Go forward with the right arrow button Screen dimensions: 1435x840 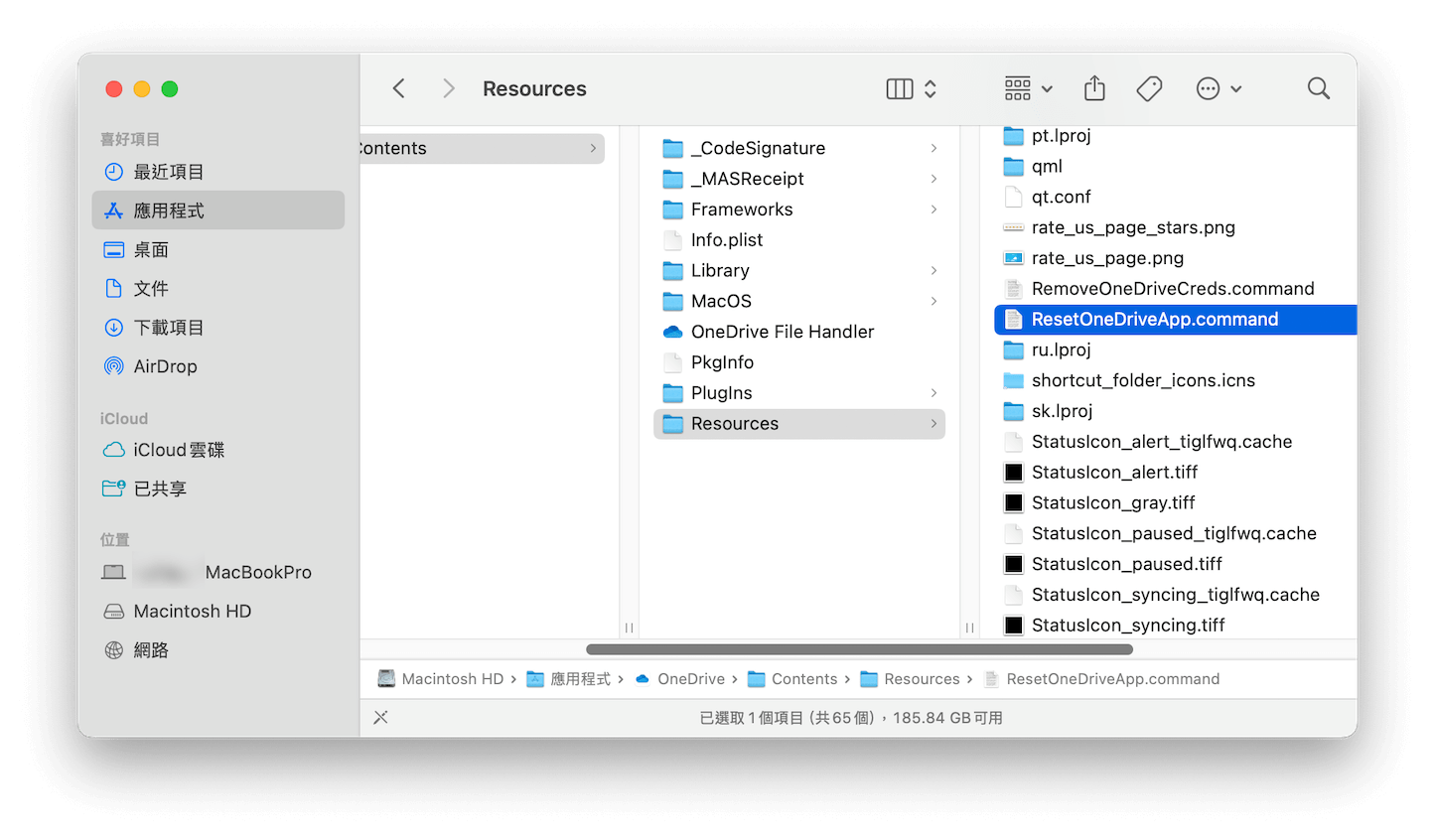pos(449,88)
